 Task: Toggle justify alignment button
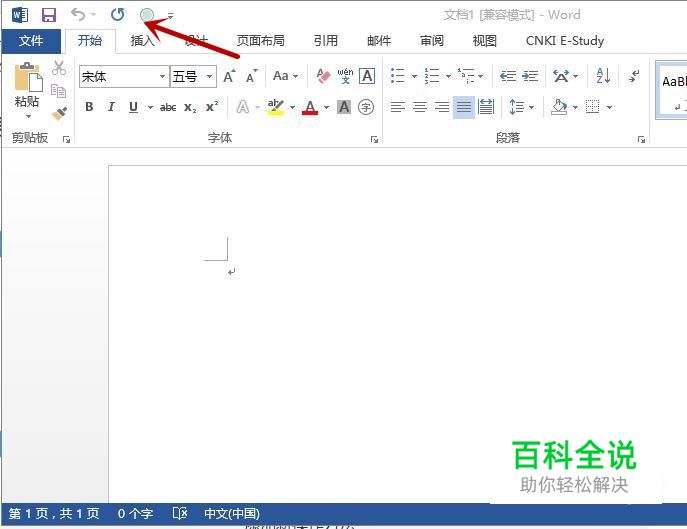click(464, 107)
